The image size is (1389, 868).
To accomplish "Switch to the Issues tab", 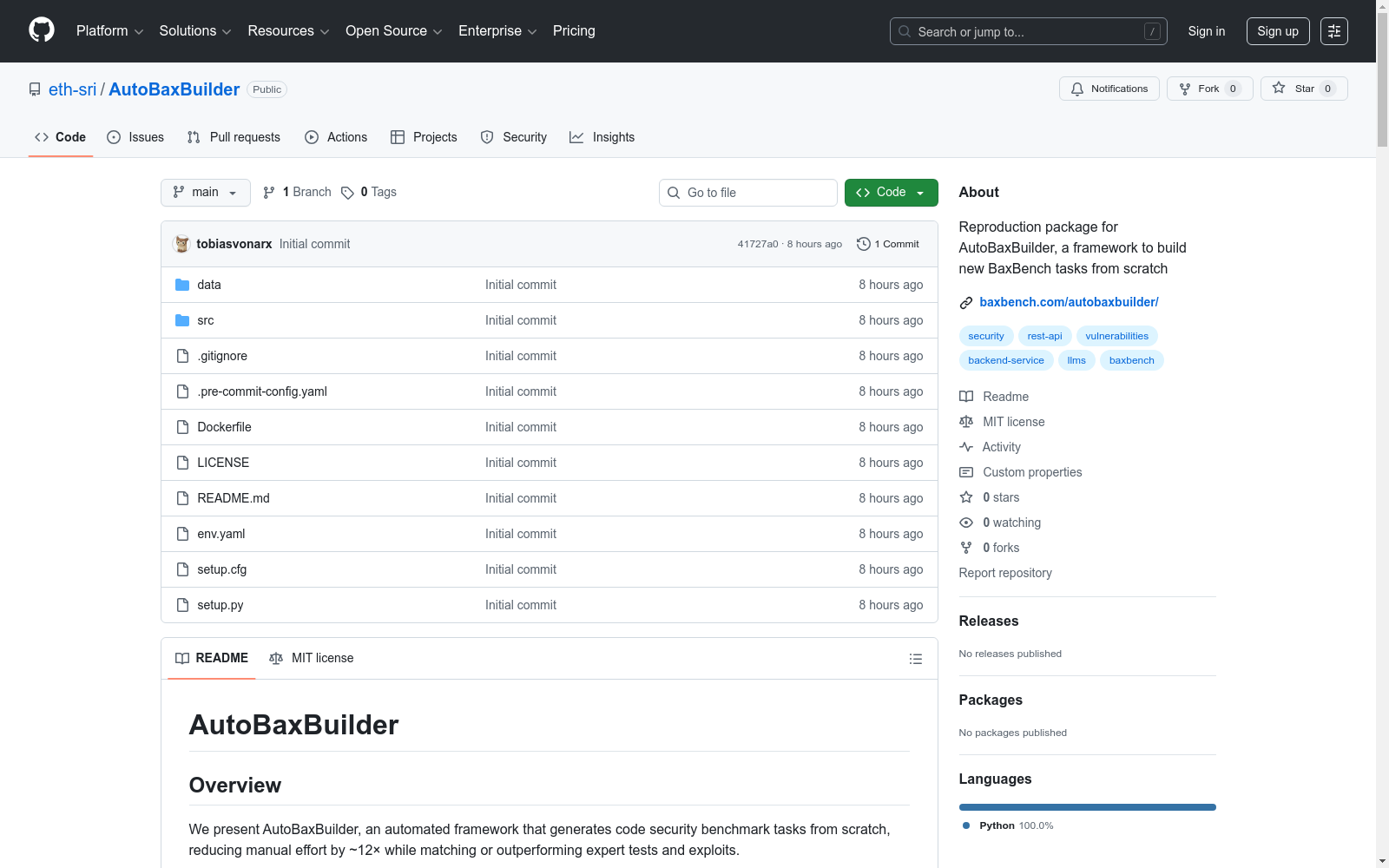I will tap(135, 137).
